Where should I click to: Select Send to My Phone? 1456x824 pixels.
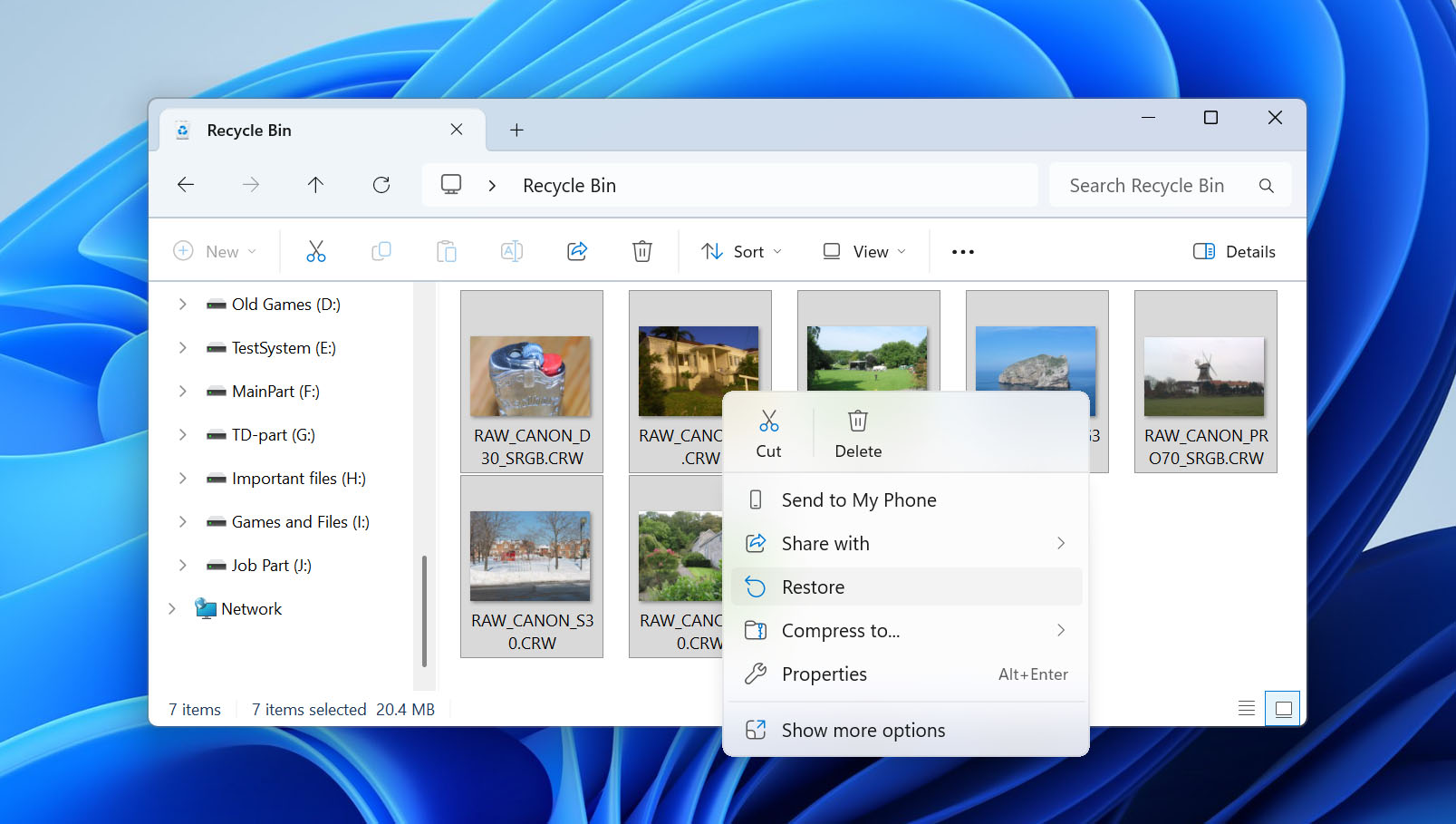point(906,499)
